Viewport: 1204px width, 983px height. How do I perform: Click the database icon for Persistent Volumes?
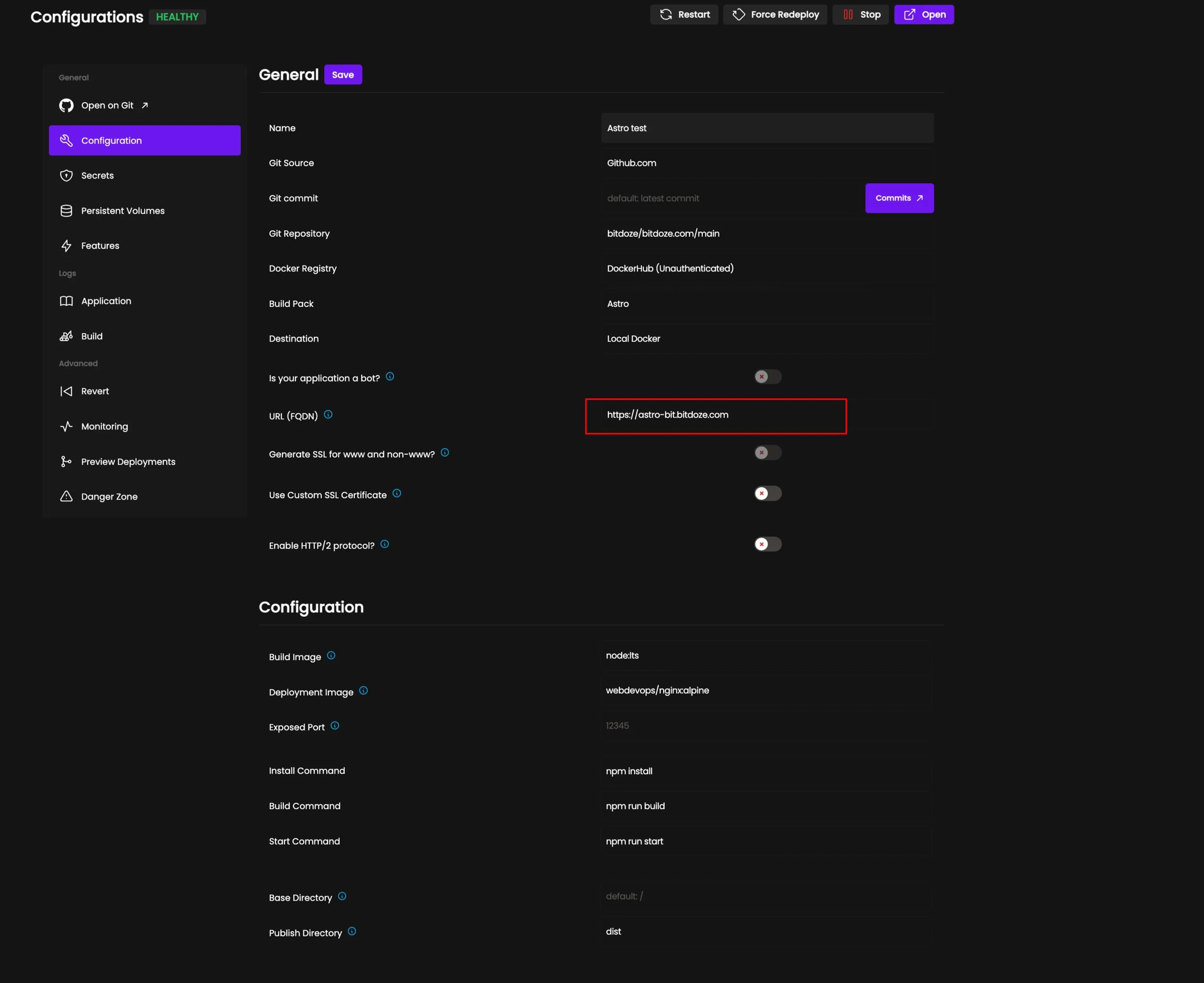(x=66, y=211)
